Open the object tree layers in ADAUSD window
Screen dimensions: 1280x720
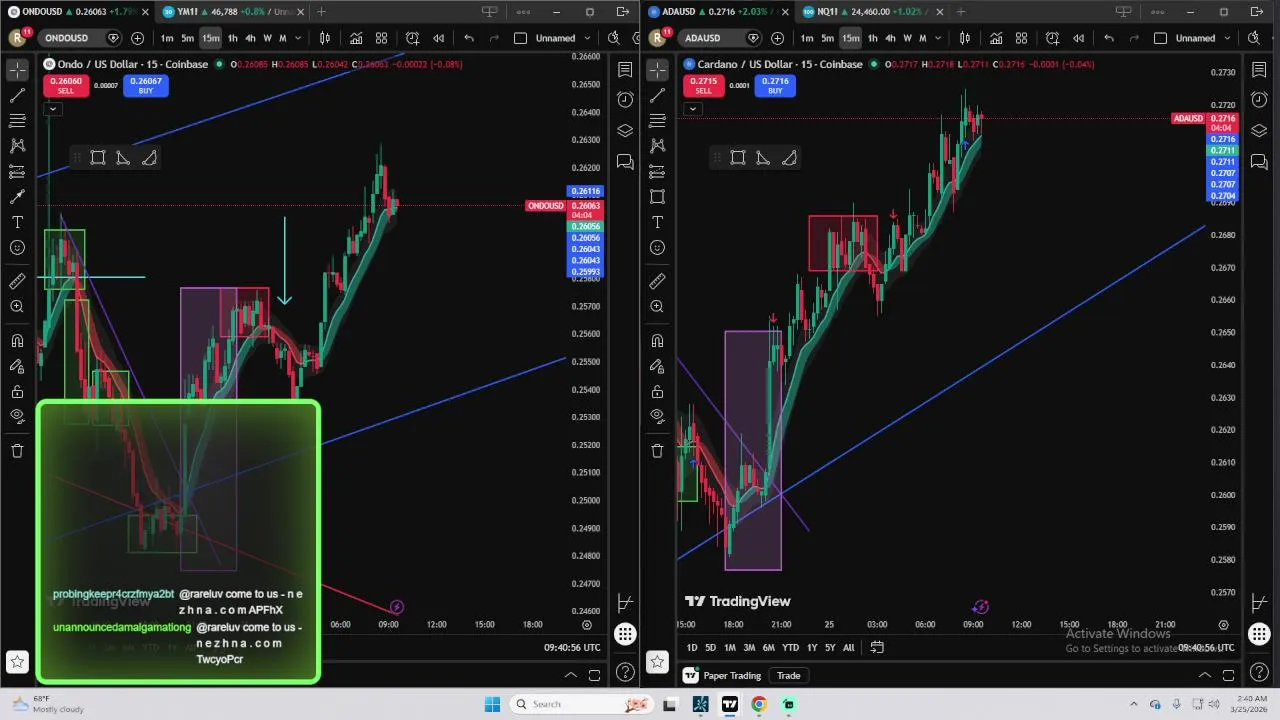[1259, 130]
